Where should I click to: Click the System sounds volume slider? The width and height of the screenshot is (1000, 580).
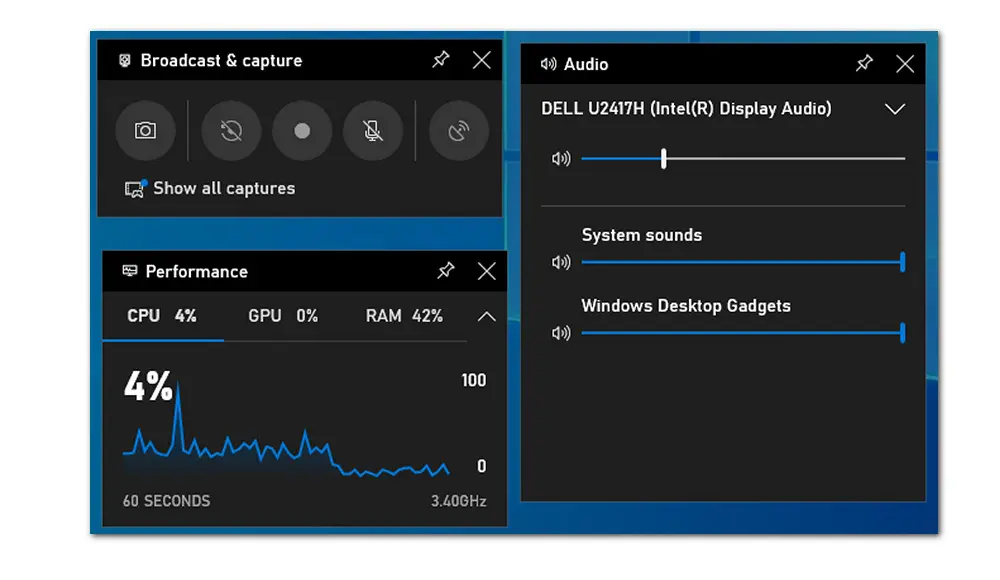(742, 262)
